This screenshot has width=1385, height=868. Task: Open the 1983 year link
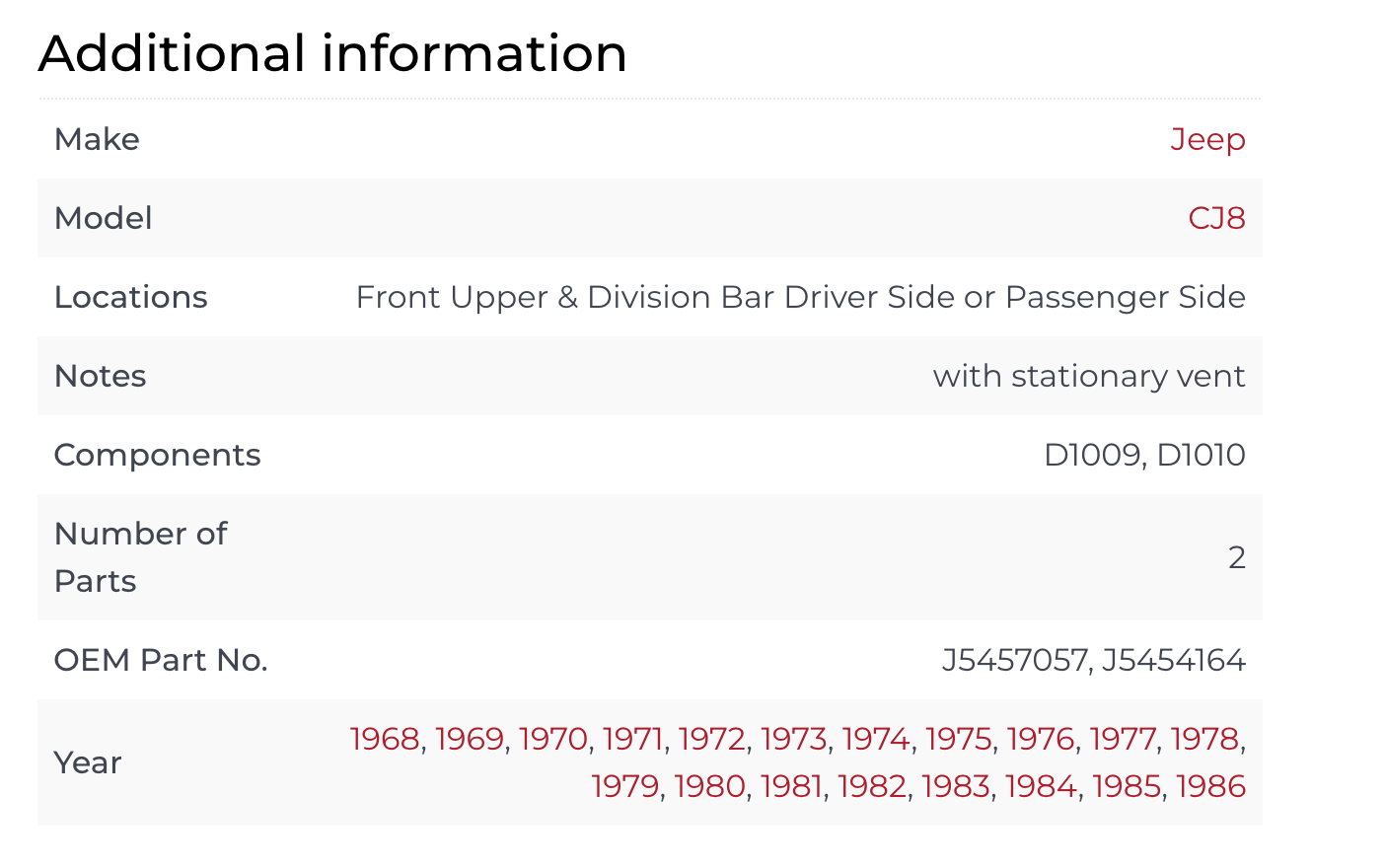pos(956,786)
